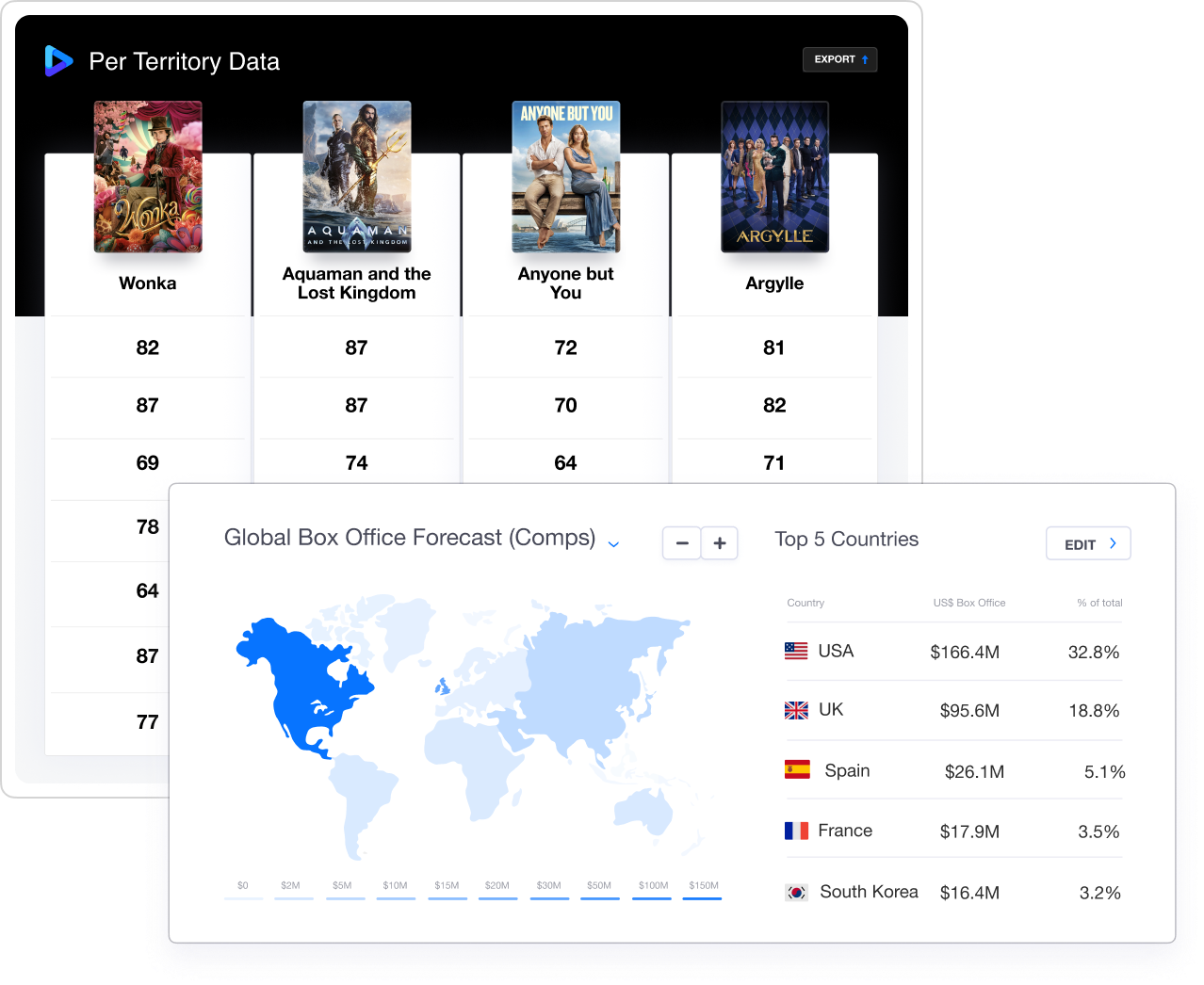This screenshot has width=1204, height=985.
Task: Open the Wonka movie poster
Action: click(148, 177)
